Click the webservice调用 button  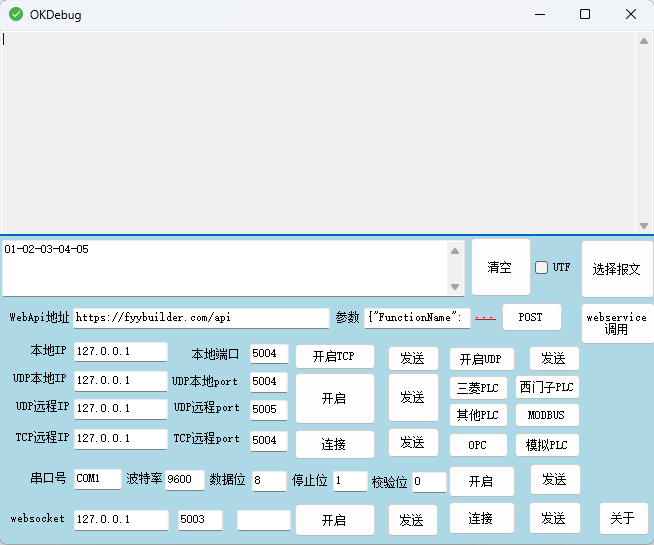pos(616,323)
